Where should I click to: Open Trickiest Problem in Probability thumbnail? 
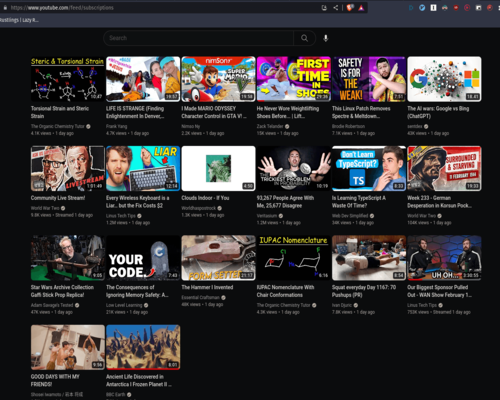[294, 168]
